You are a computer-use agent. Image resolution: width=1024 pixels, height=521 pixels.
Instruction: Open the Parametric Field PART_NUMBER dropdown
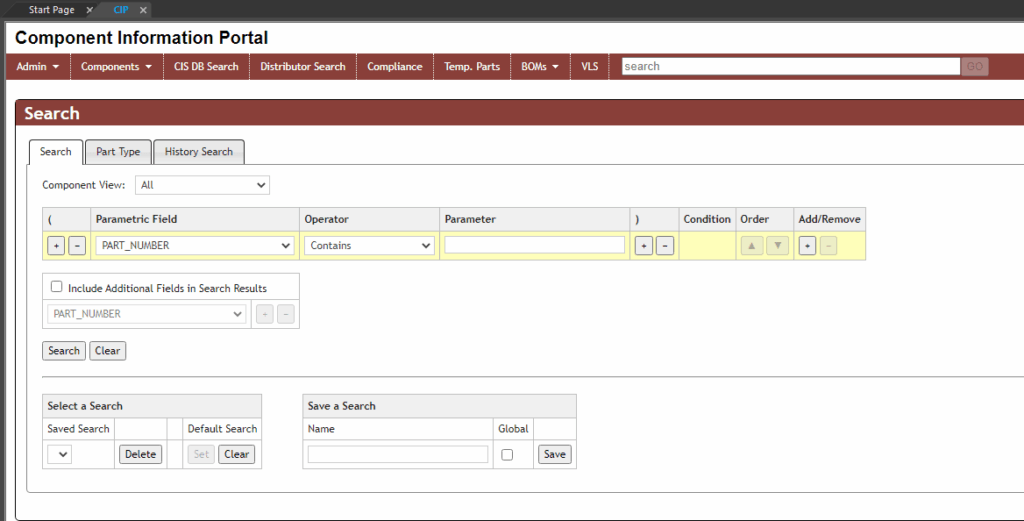pos(195,245)
